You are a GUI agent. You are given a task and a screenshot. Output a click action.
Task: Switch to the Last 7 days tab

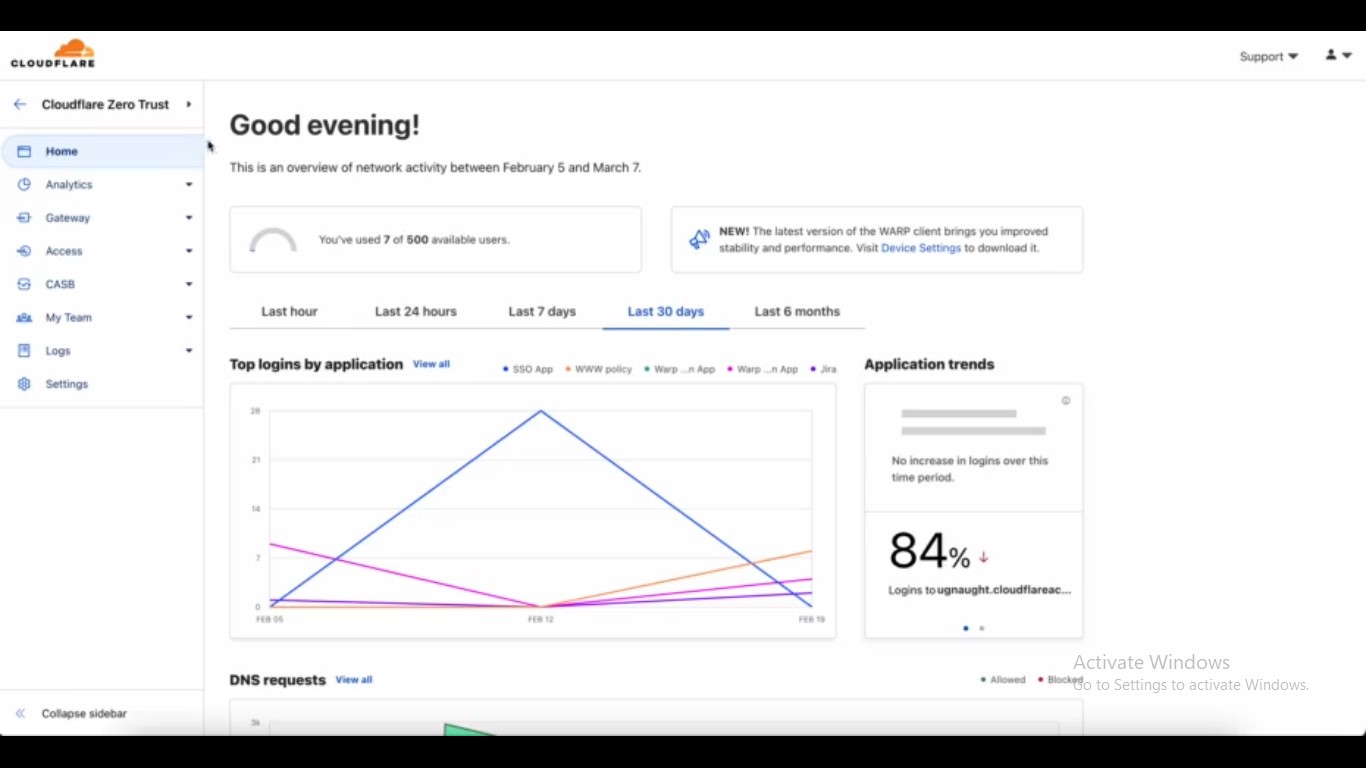542,312
